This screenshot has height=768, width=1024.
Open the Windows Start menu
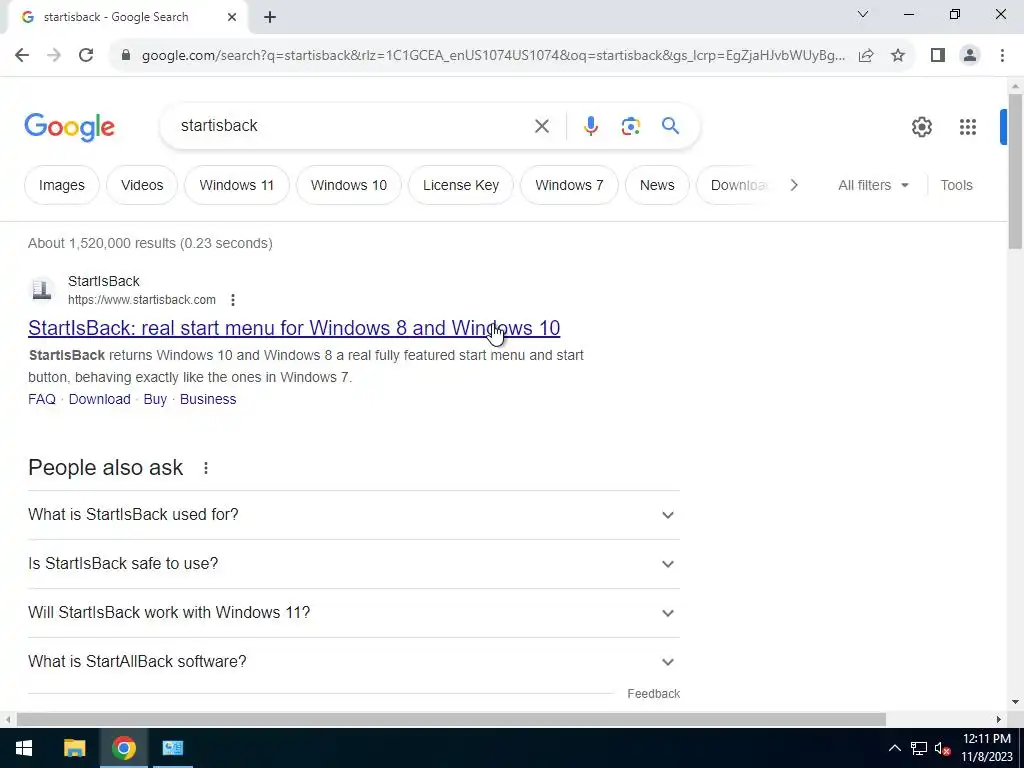pos(24,748)
